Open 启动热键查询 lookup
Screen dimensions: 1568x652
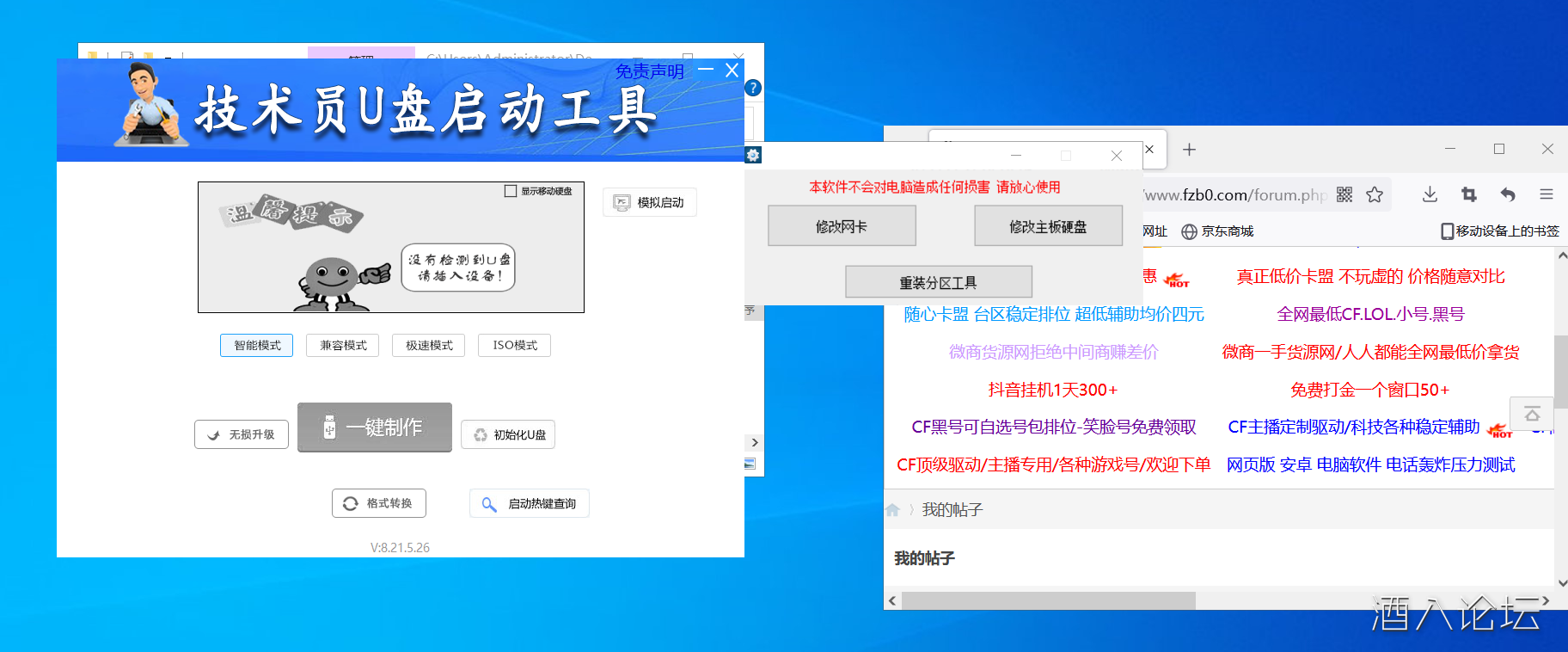click(530, 503)
